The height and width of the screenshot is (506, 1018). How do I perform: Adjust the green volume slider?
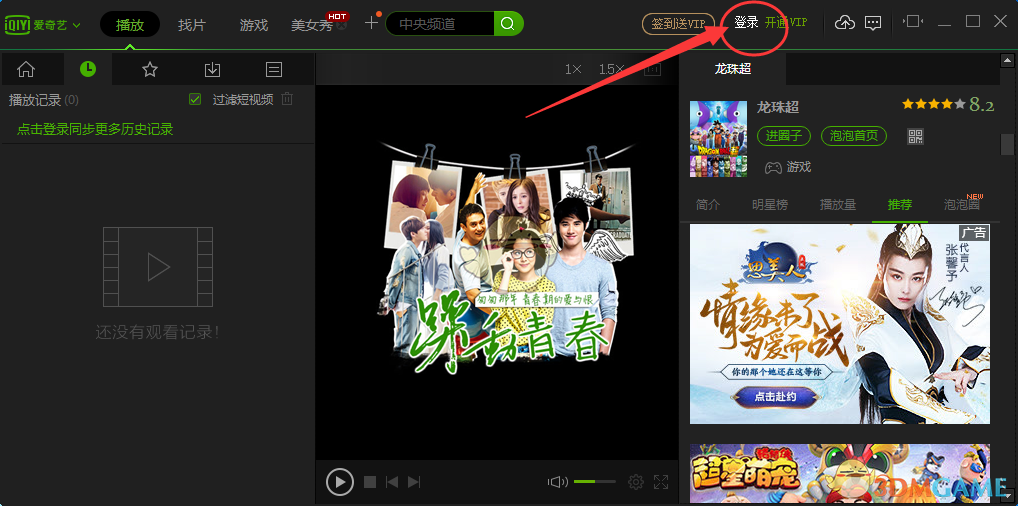[595, 482]
